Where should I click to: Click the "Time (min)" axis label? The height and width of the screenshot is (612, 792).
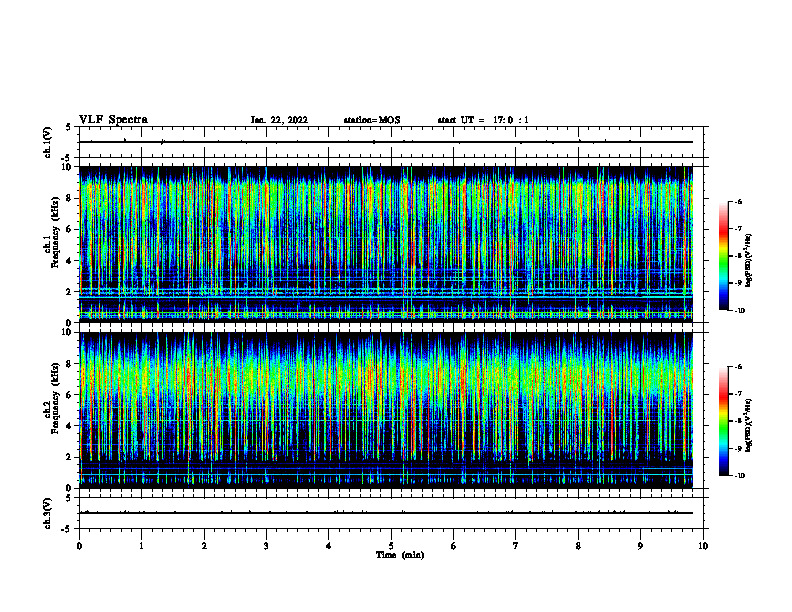(x=400, y=555)
